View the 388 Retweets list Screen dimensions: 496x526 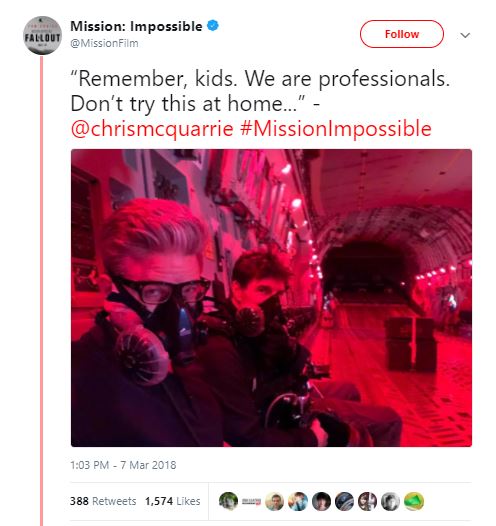click(x=103, y=501)
